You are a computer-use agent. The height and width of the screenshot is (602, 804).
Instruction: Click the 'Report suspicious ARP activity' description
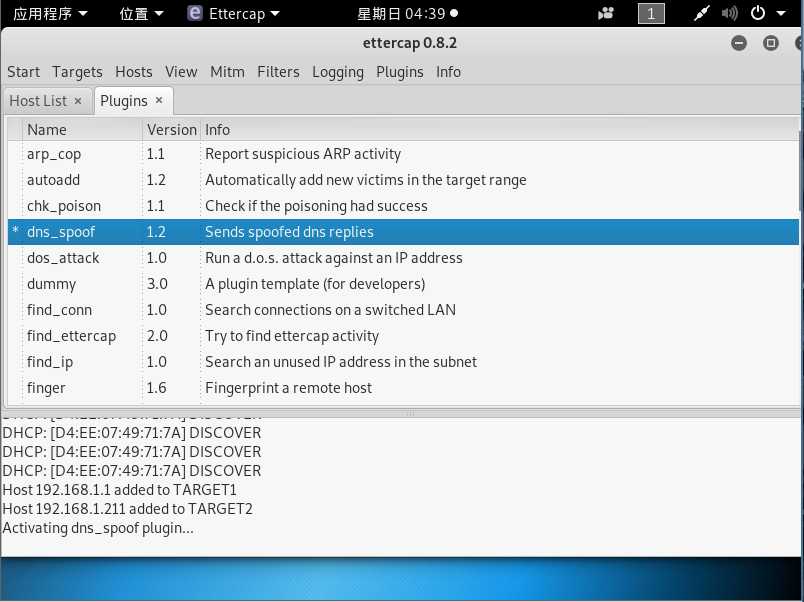303,154
